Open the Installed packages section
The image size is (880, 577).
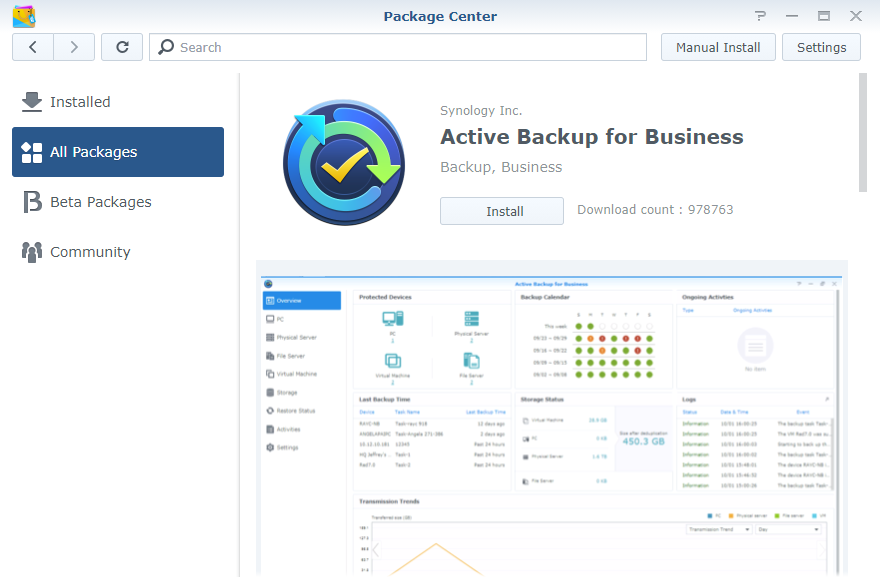click(118, 102)
